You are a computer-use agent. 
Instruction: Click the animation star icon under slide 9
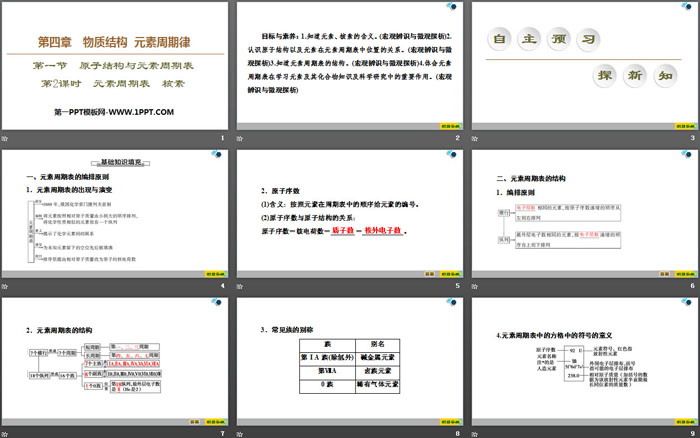pos(475,434)
